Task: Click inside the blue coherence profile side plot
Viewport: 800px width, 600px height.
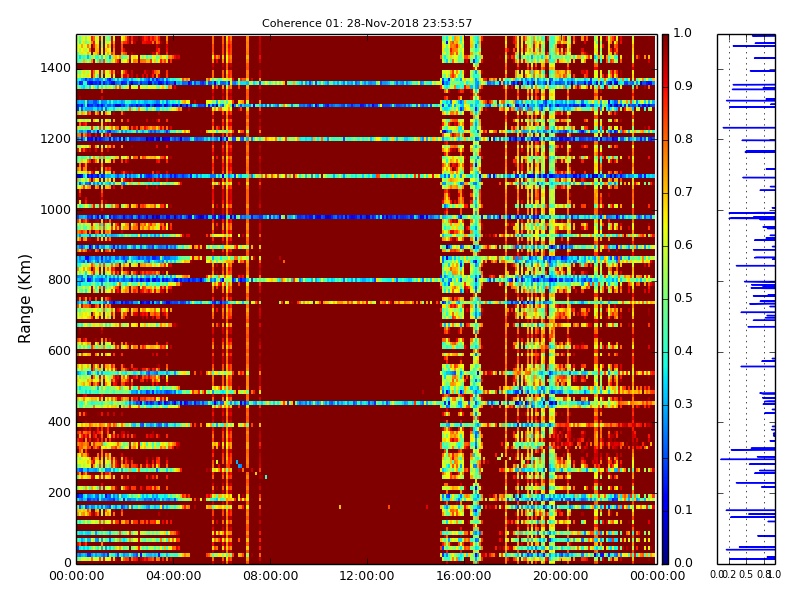Action: click(746, 299)
